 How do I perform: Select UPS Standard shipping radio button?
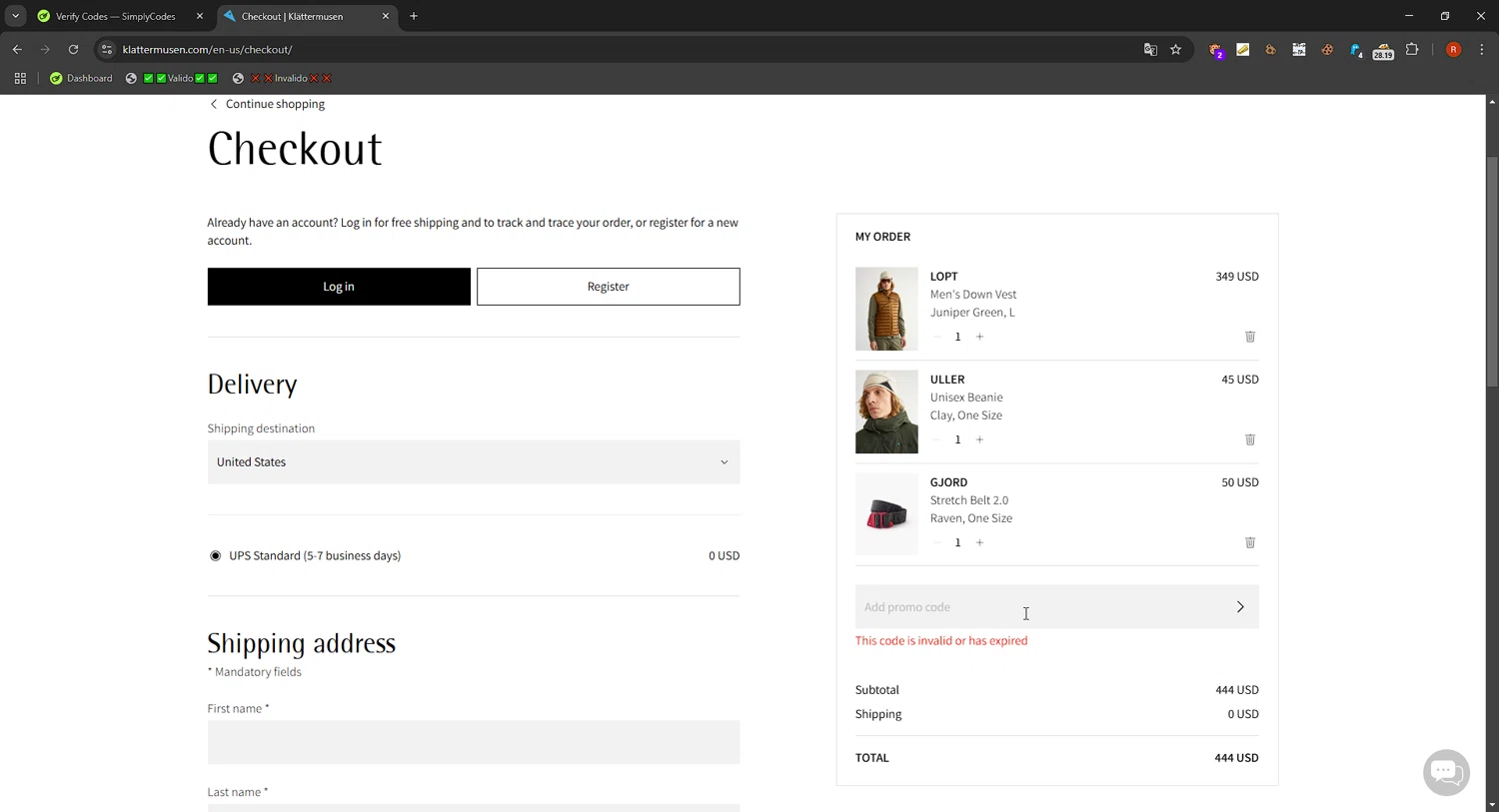coord(215,555)
